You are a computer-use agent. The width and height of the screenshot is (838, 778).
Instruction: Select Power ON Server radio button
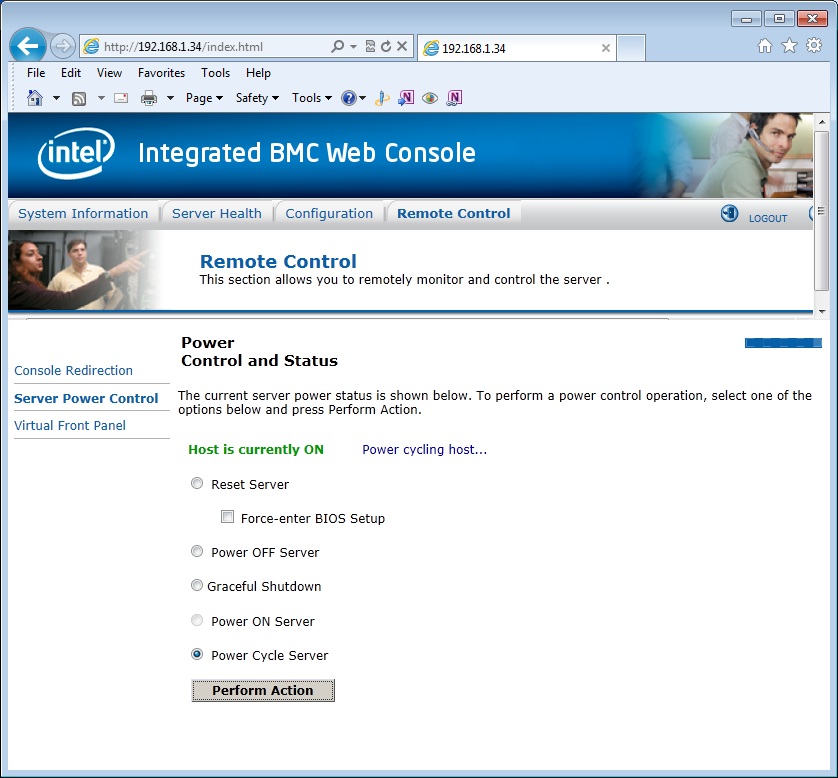coord(197,620)
